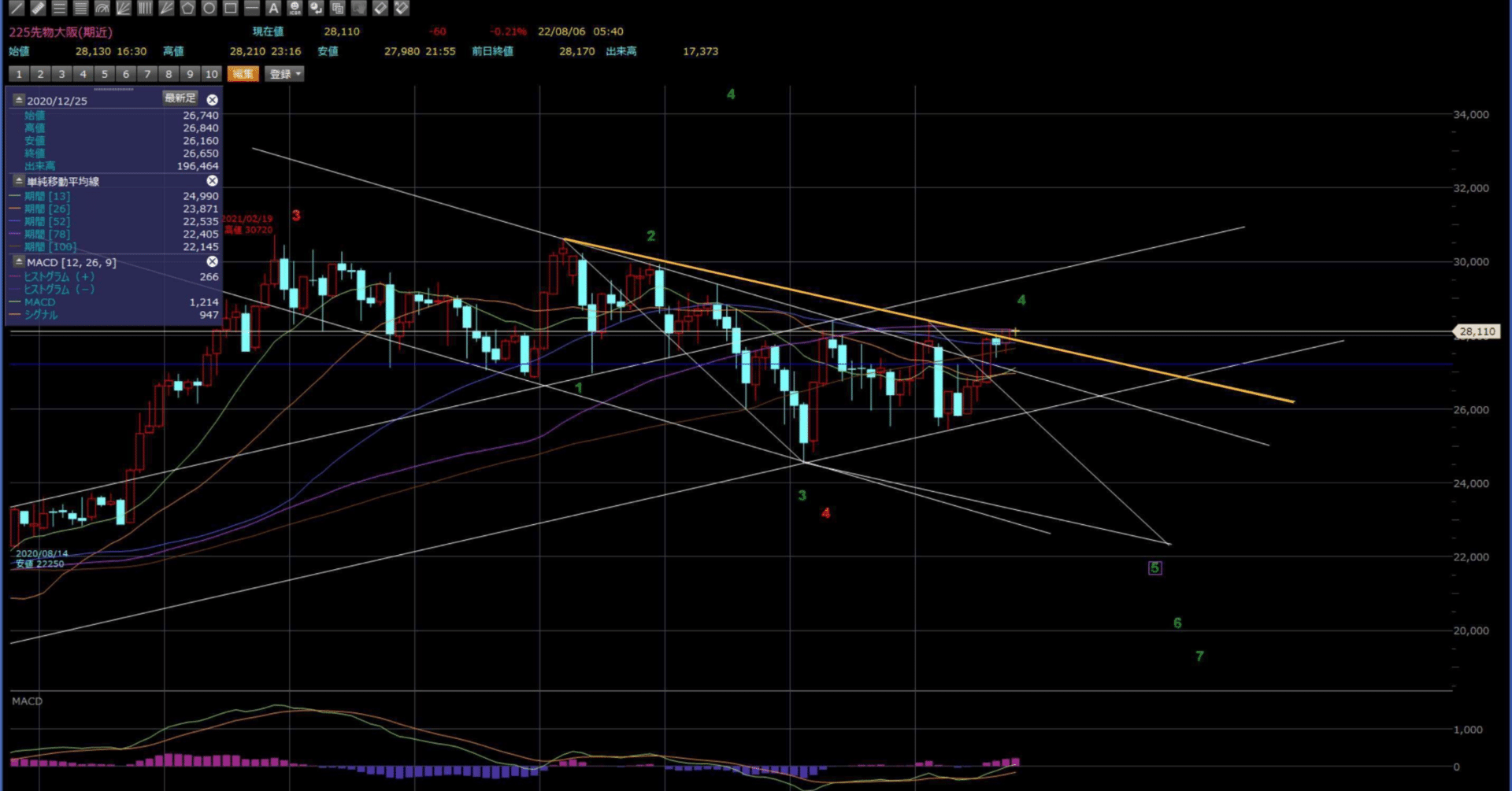Switch to chart preset tab 6

pyautogui.click(x=125, y=74)
